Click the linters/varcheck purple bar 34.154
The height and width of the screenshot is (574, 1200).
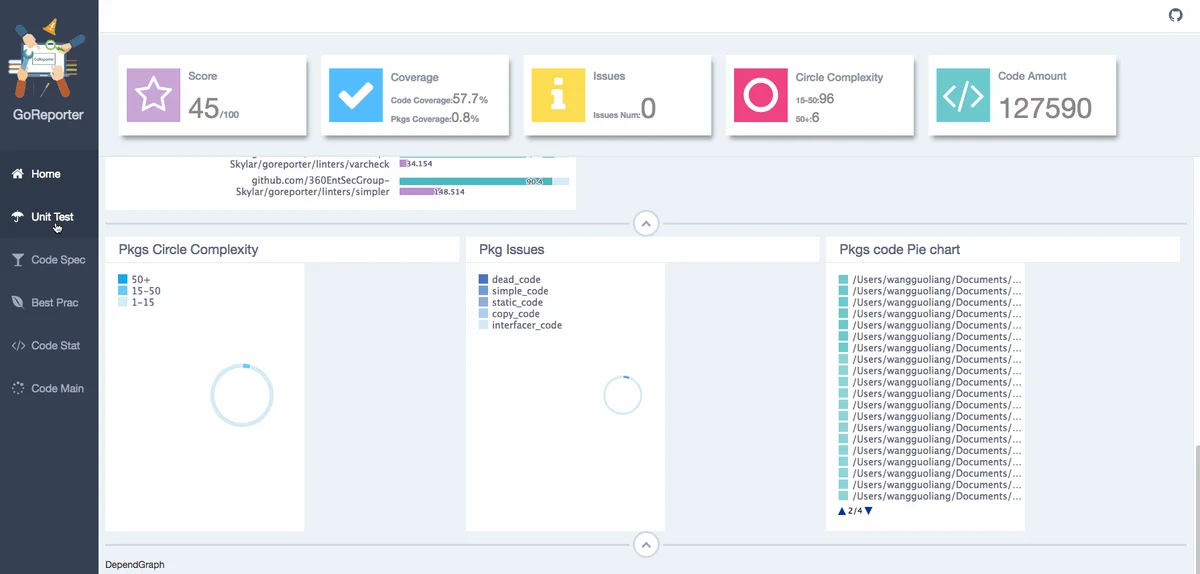[x=403, y=163]
